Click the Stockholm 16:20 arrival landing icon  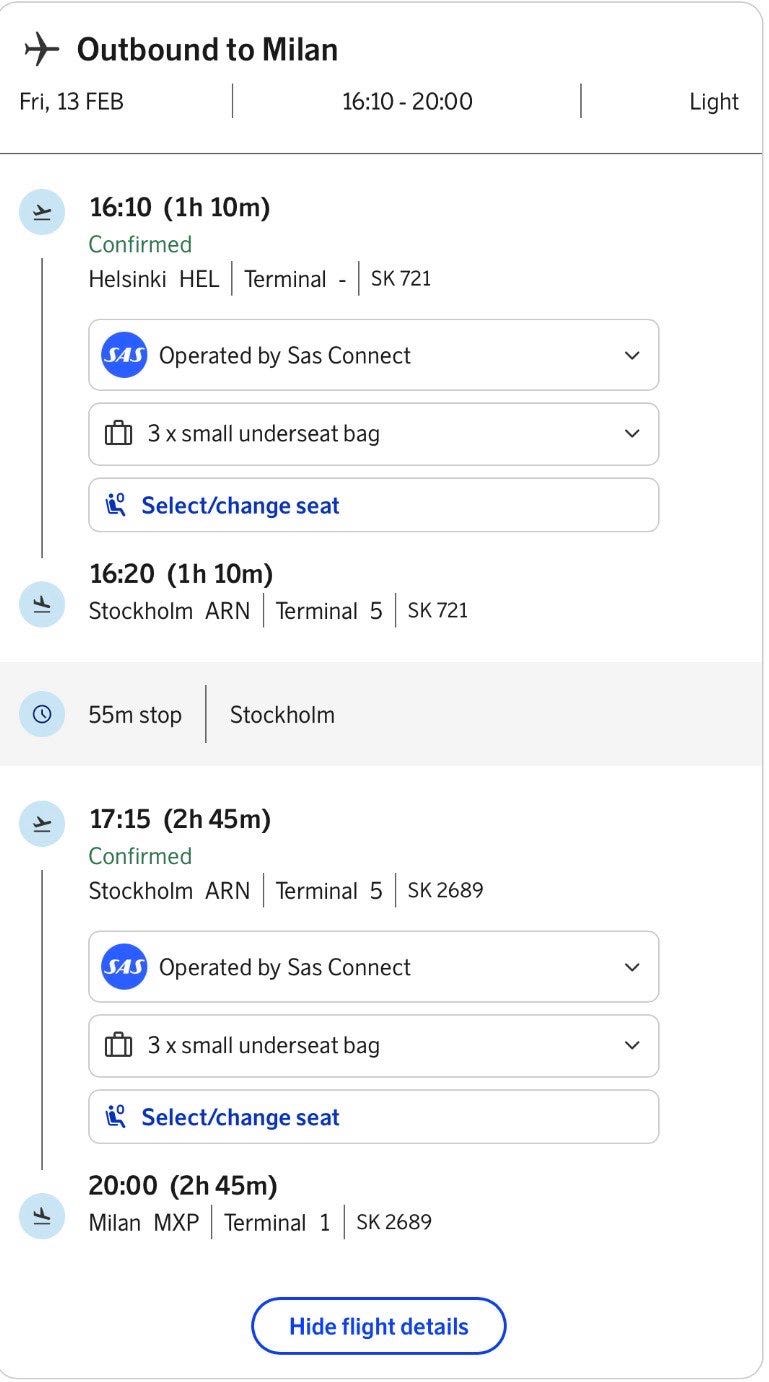42,604
